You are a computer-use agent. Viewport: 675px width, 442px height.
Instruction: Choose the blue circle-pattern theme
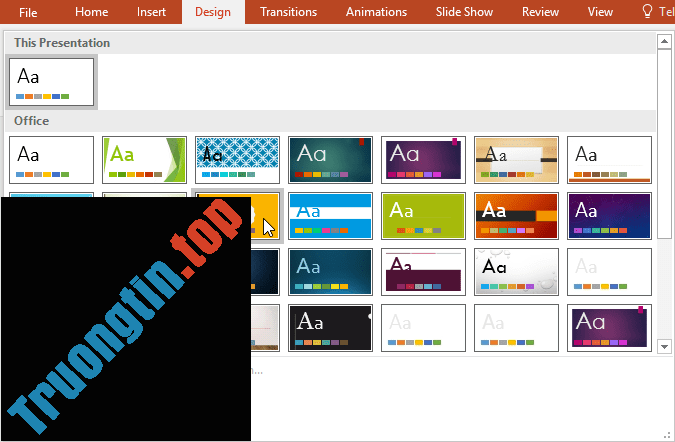coord(237,160)
